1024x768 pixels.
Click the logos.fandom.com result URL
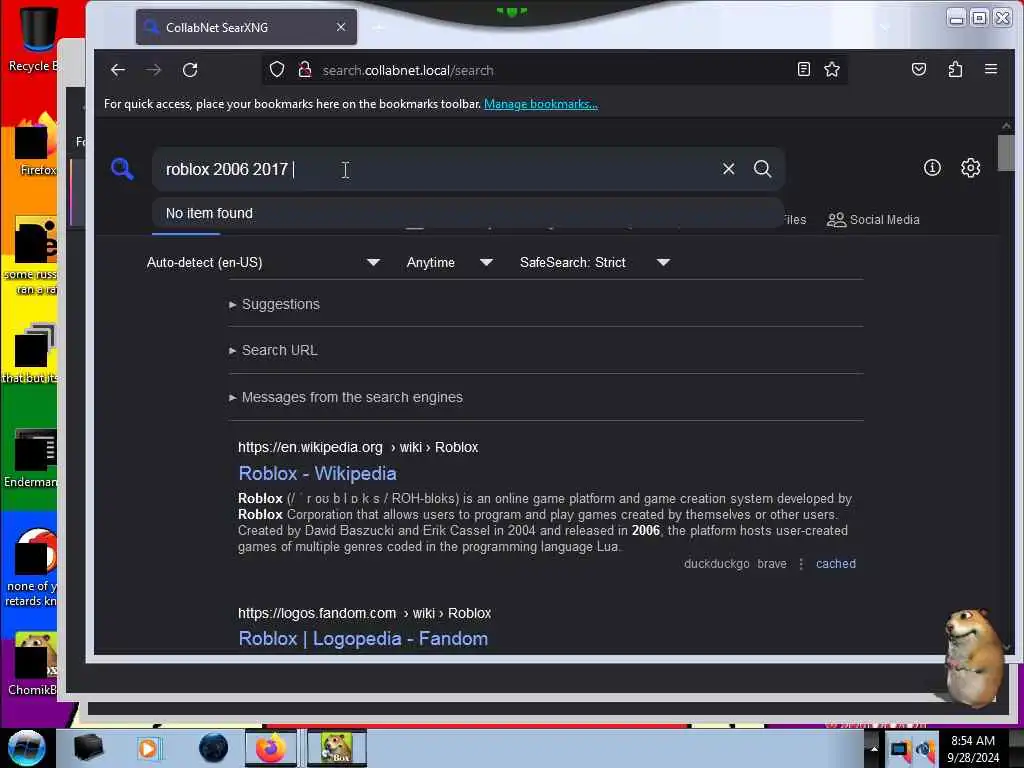click(364, 613)
